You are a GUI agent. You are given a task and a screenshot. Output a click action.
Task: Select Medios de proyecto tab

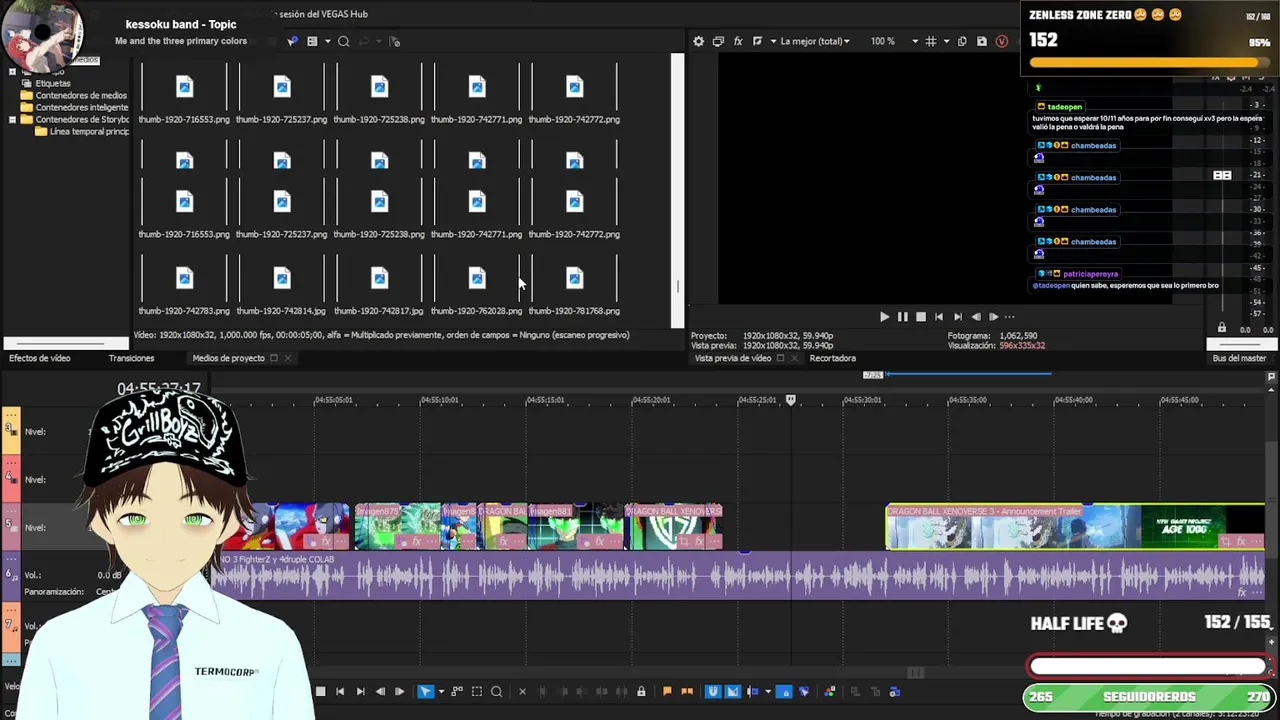tap(228, 358)
